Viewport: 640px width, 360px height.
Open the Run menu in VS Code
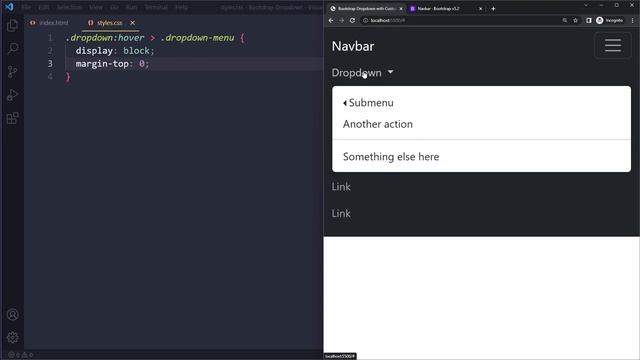(131, 7)
